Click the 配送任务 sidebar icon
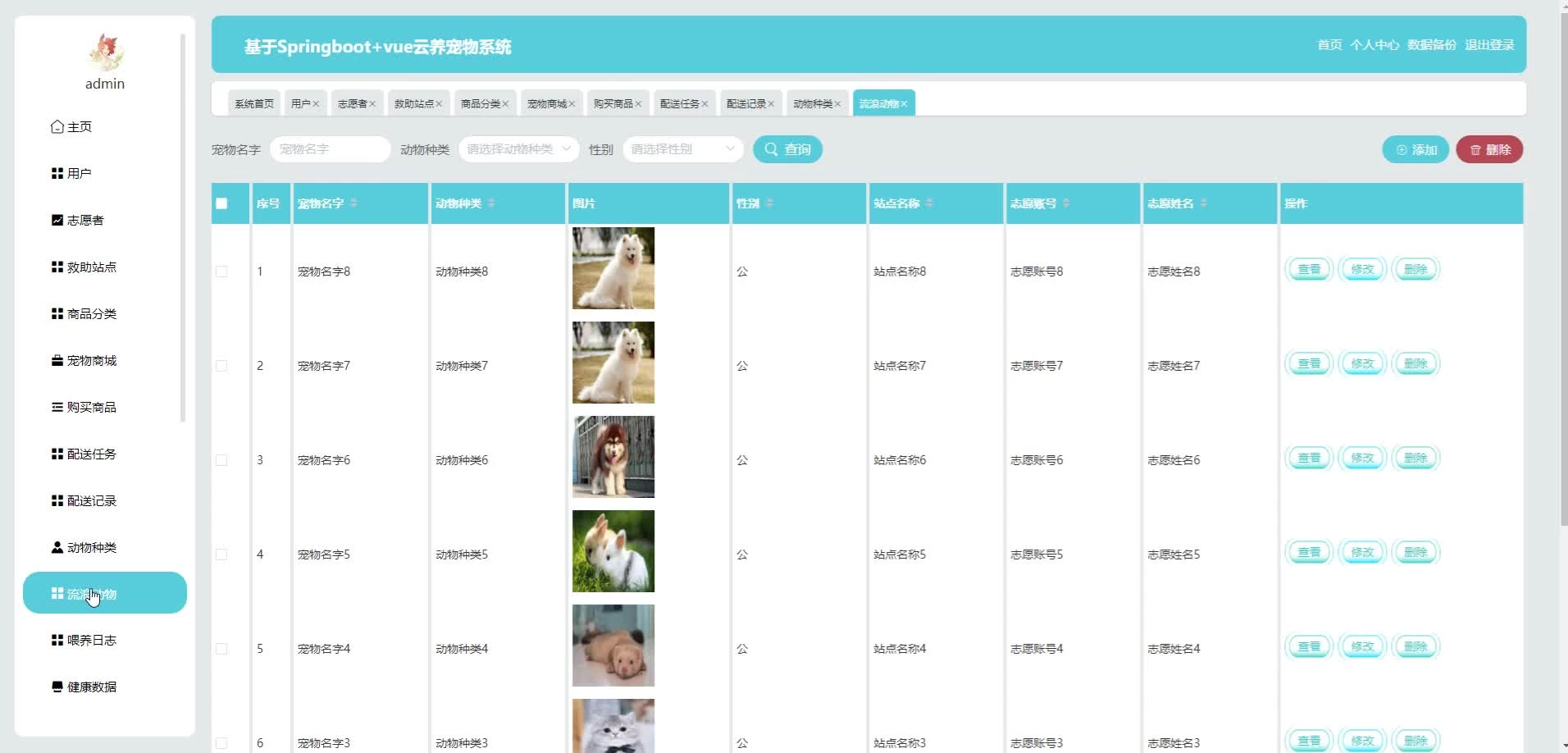 point(57,454)
